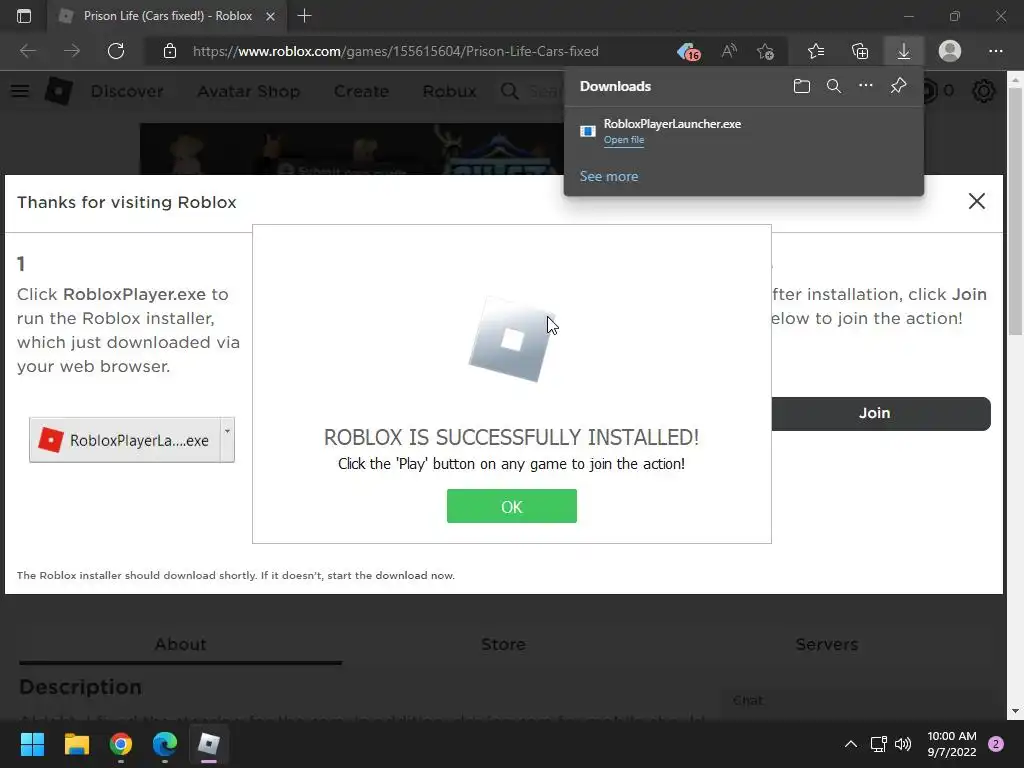The height and width of the screenshot is (768, 1024).
Task: Go back to previous page
Action: pyautogui.click(x=28, y=51)
